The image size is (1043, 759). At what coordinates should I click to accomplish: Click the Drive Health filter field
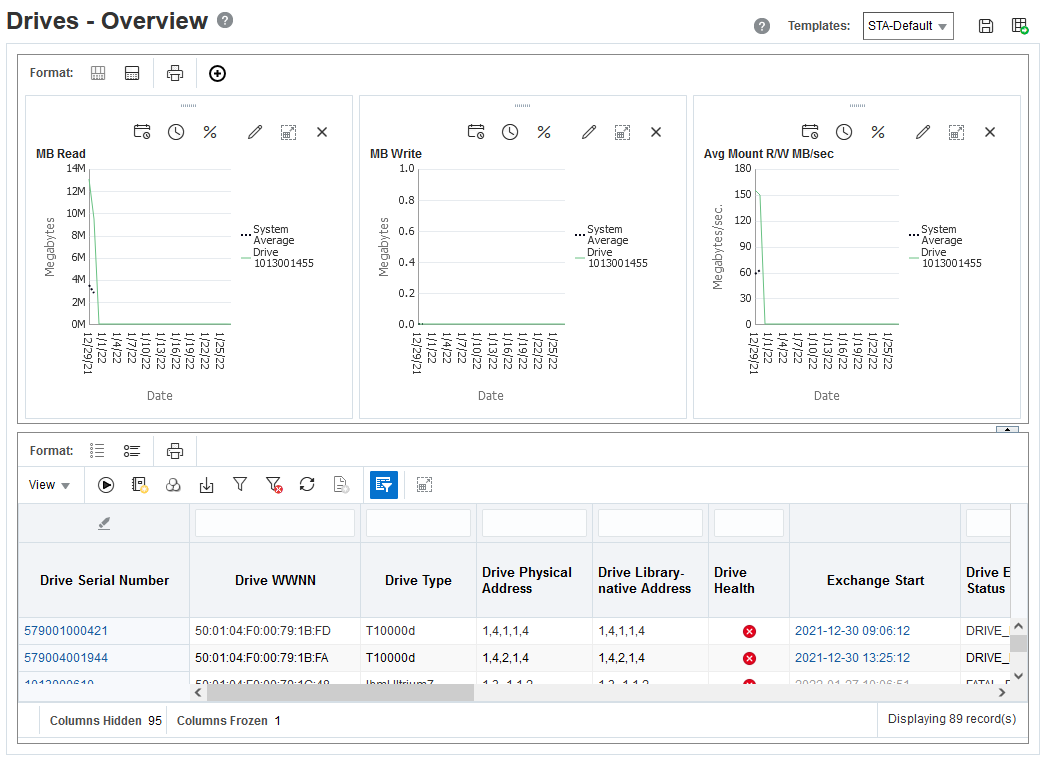click(x=748, y=523)
